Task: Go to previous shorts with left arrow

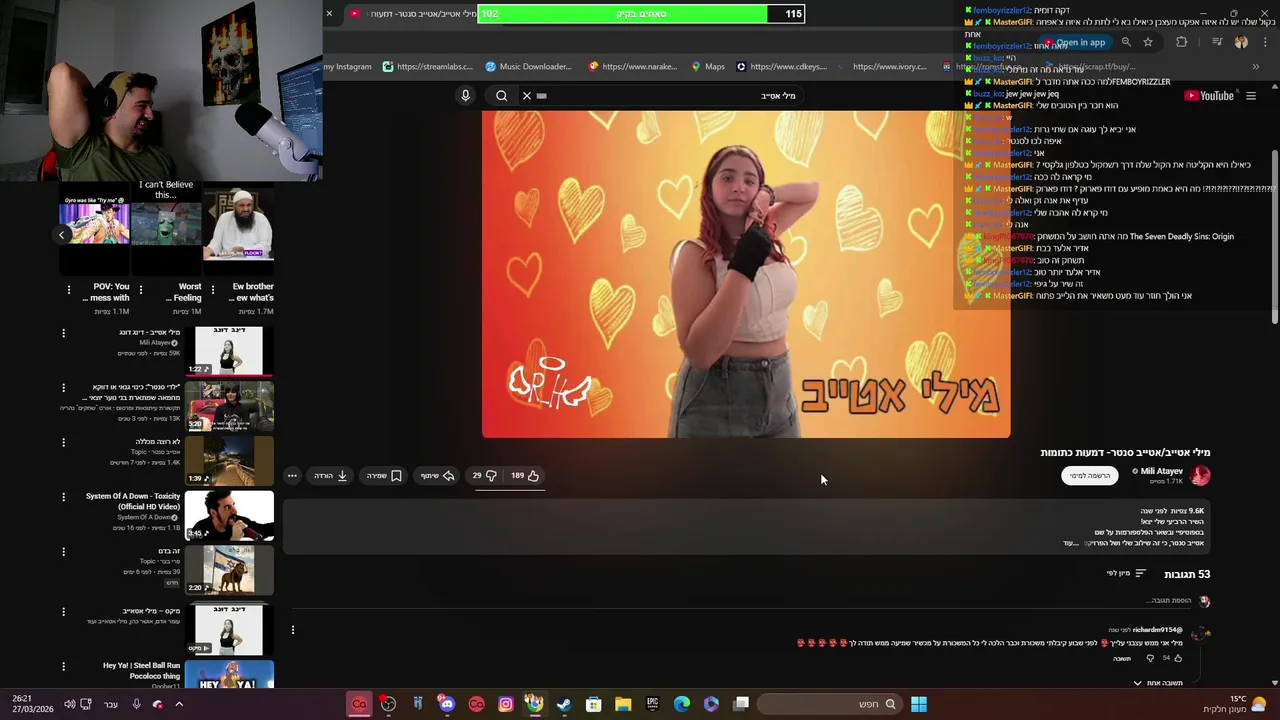Action: click(61, 235)
